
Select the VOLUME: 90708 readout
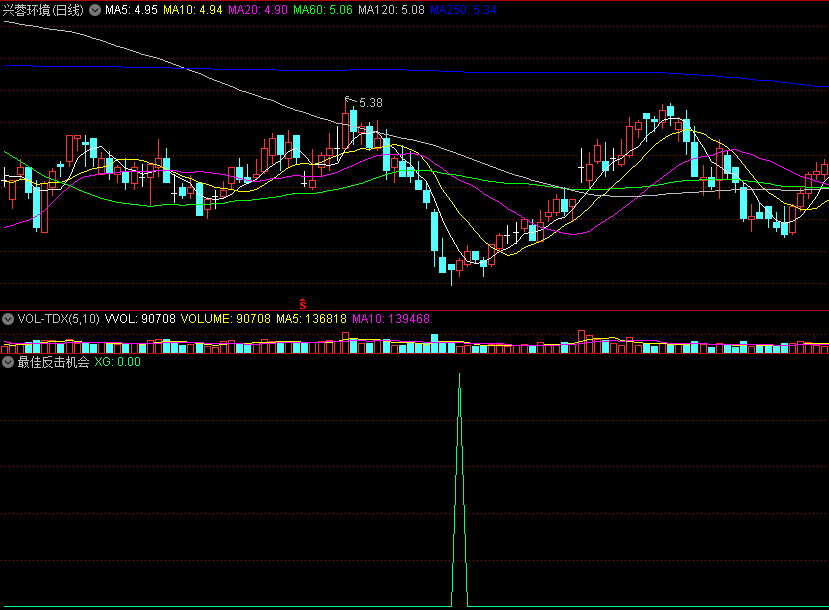(x=226, y=319)
